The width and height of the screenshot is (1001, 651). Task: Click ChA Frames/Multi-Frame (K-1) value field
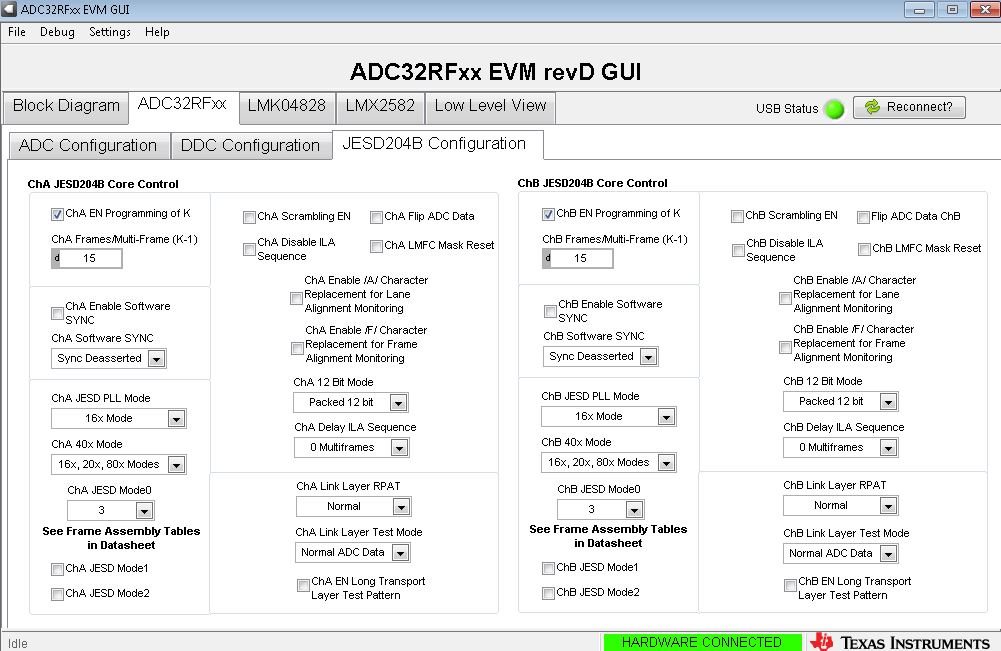[91, 258]
